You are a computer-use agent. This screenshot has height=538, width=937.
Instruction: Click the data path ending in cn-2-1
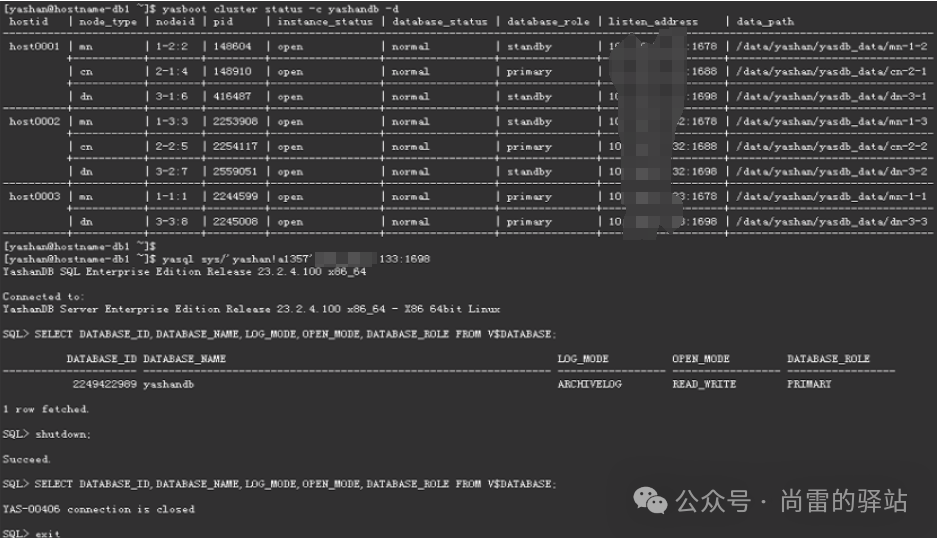[831, 72]
